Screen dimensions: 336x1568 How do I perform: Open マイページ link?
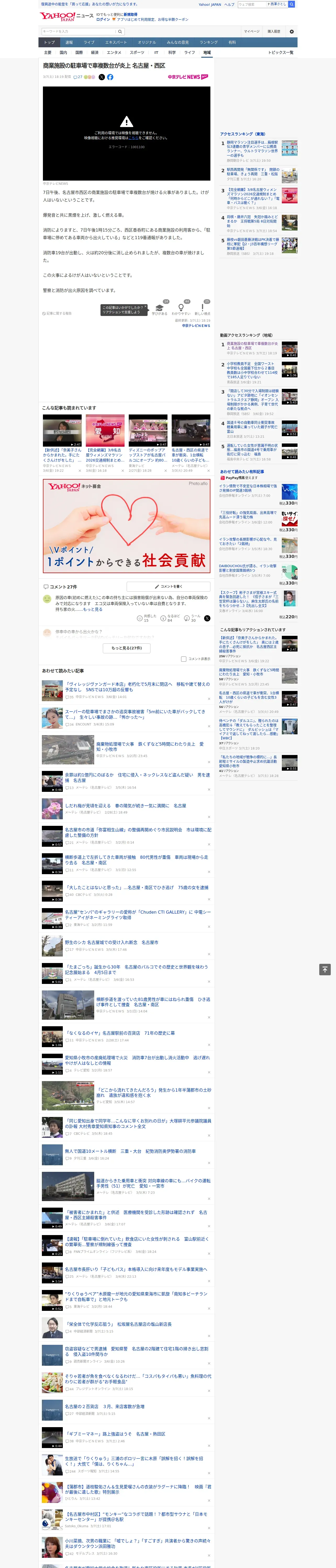(252, 32)
